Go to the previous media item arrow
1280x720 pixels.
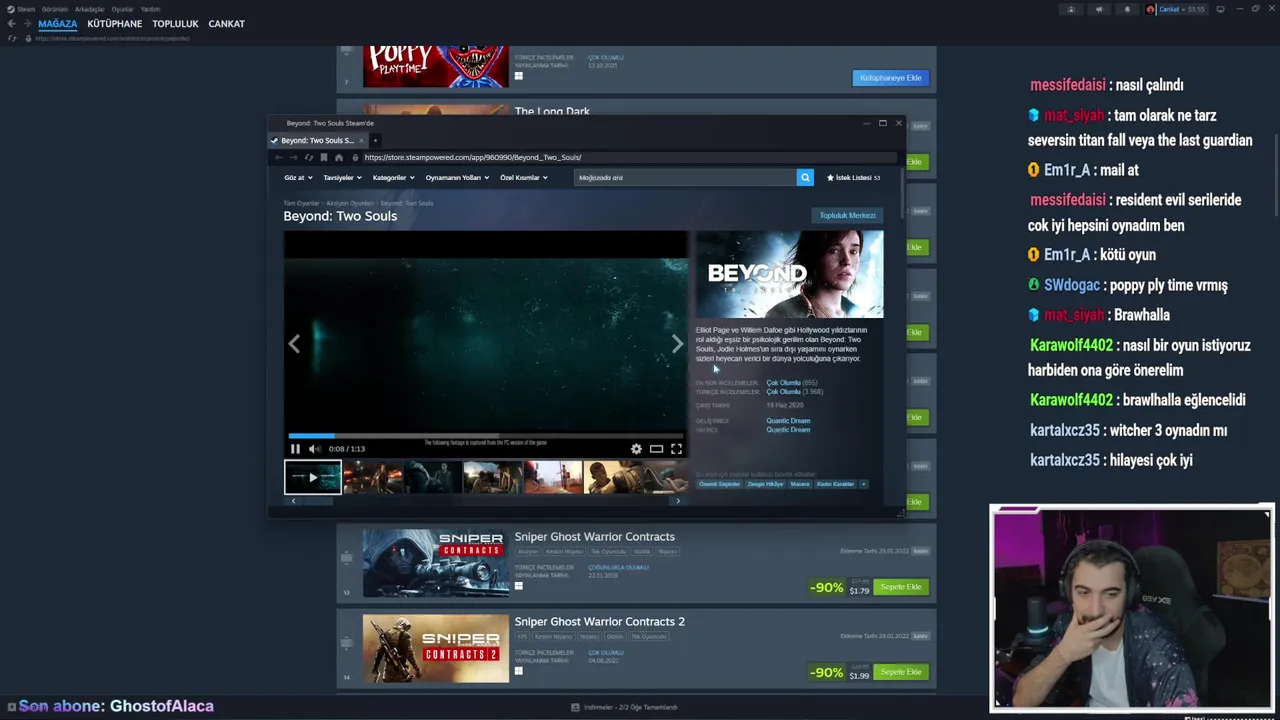pos(294,344)
